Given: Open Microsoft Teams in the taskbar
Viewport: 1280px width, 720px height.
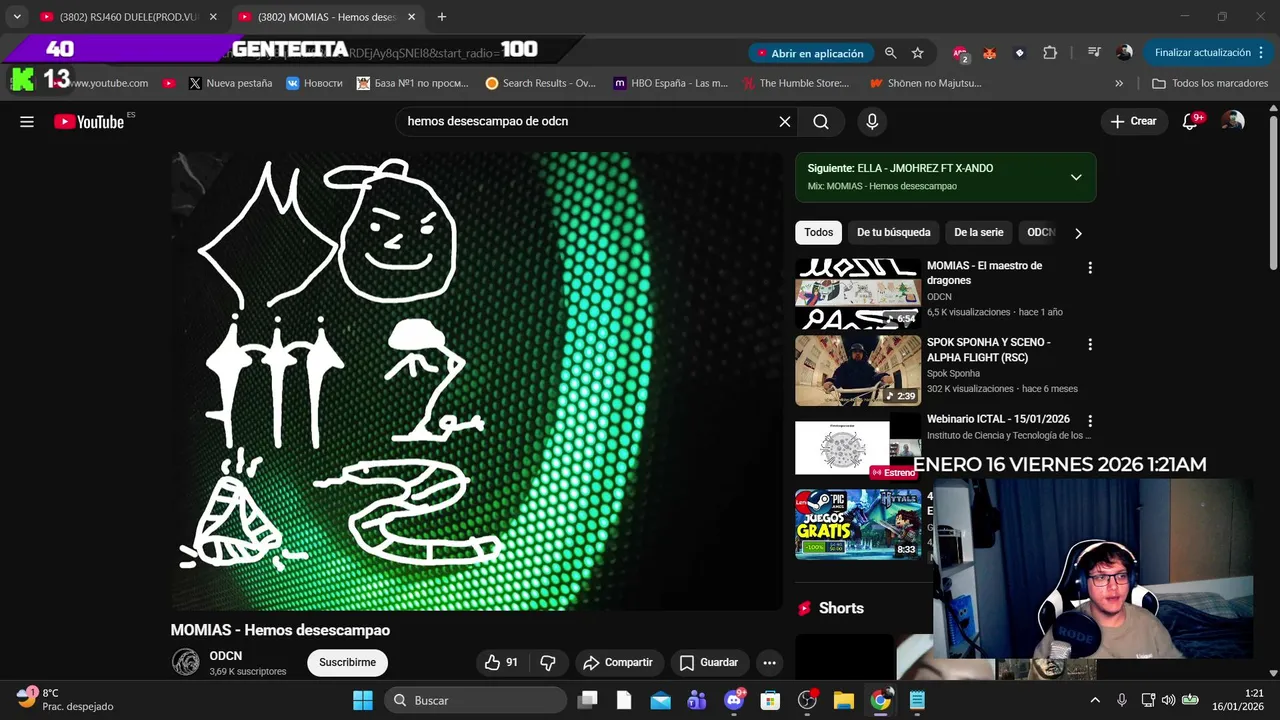Looking at the screenshot, I should coord(697,700).
